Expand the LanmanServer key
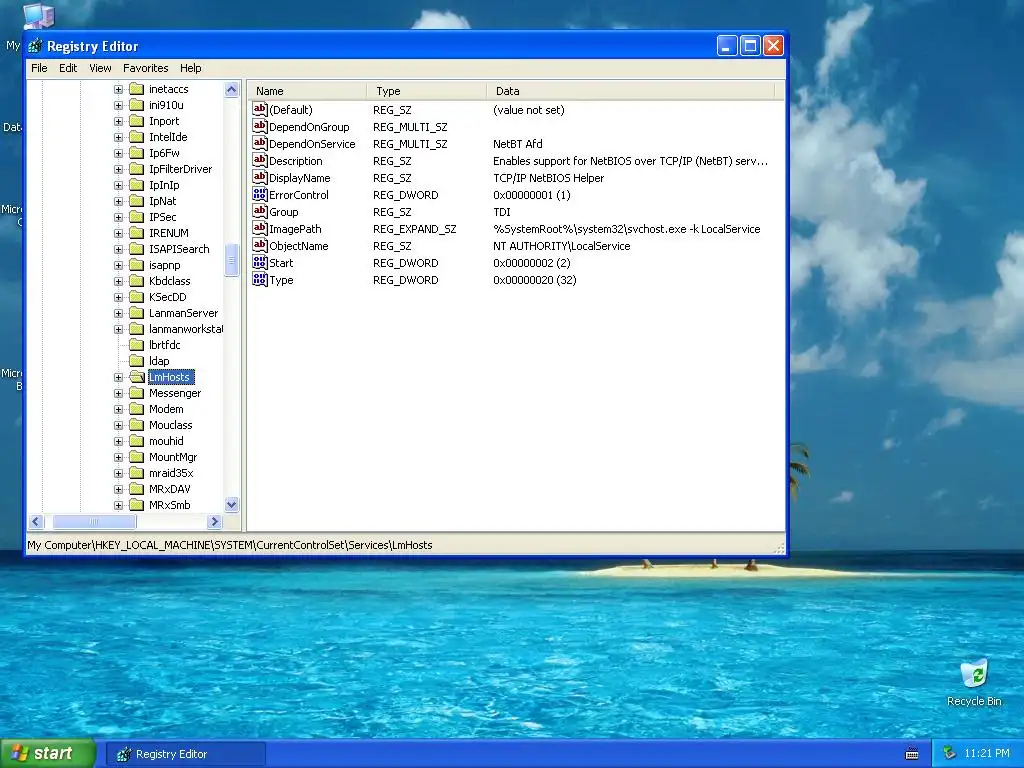 click(118, 313)
